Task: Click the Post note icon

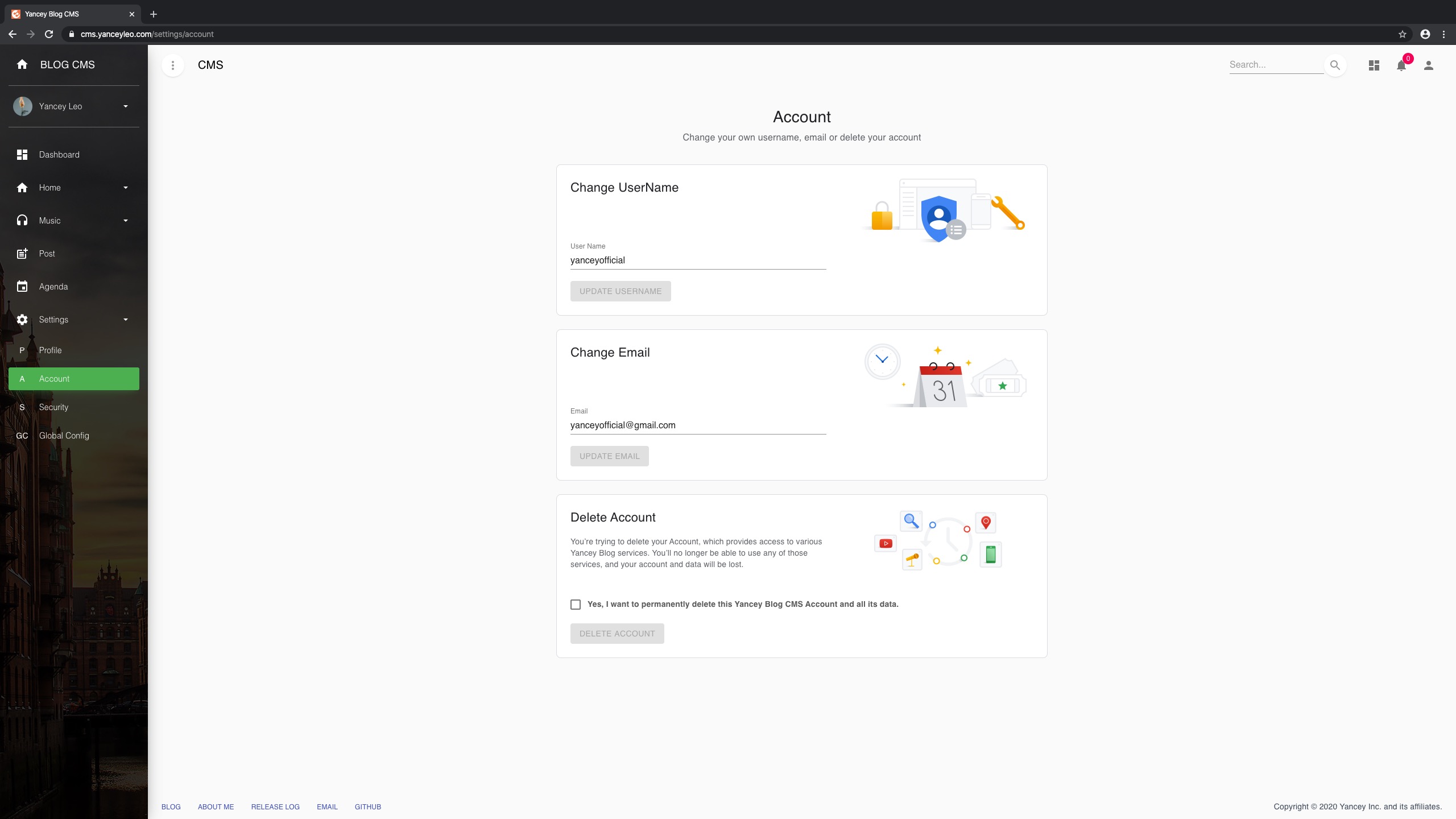Action: click(x=22, y=254)
